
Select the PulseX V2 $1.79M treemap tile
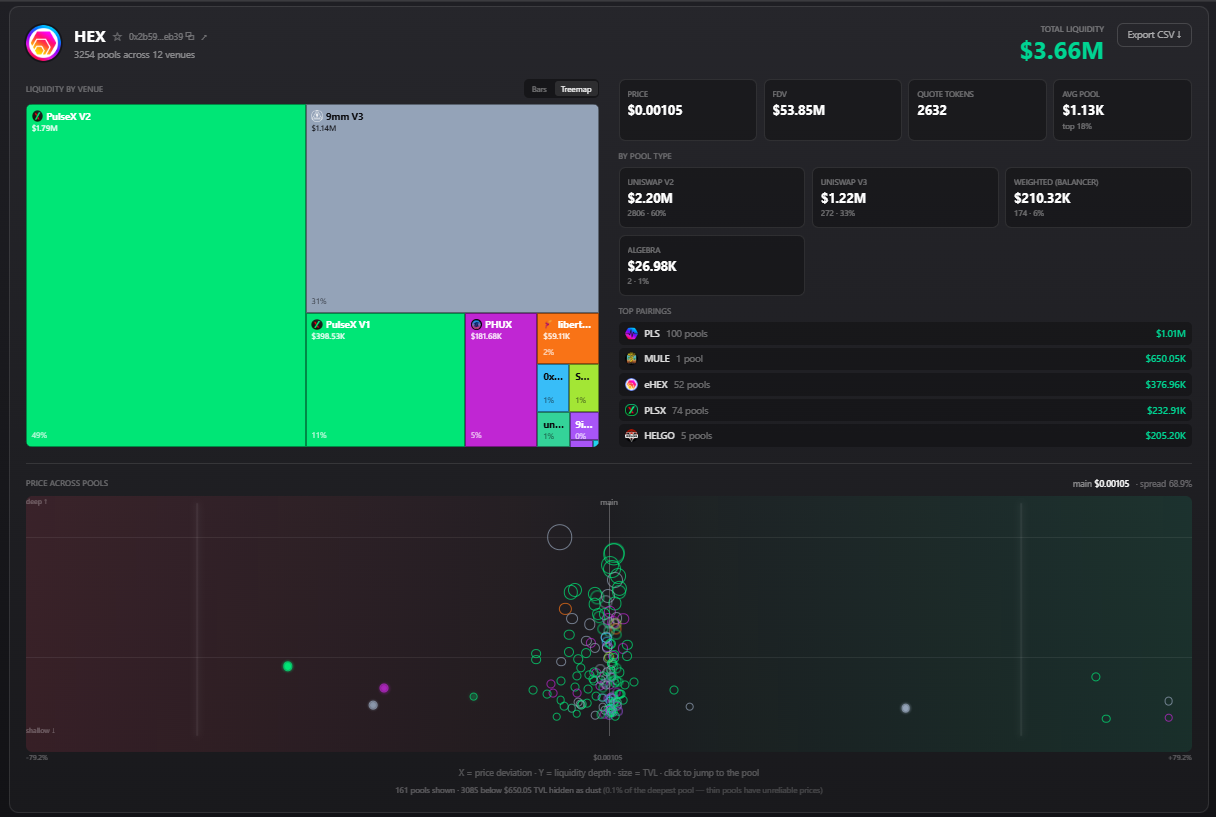pyautogui.click(x=166, y=275)
